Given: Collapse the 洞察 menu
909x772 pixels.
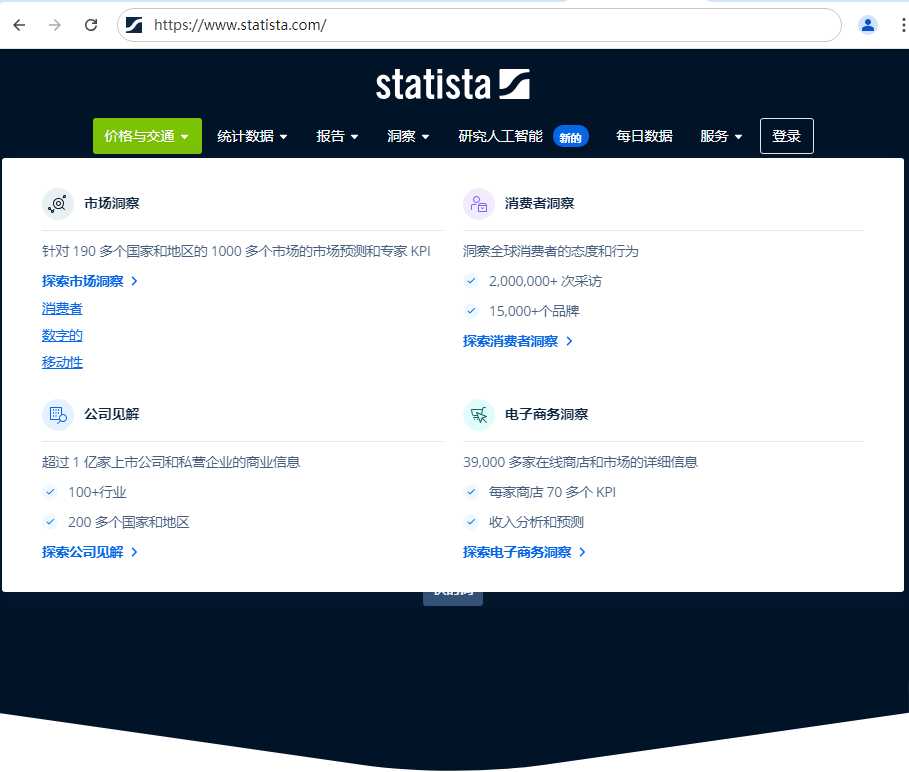Looking at the screenshot, I should pyautogui.click(x=408, y=136).
